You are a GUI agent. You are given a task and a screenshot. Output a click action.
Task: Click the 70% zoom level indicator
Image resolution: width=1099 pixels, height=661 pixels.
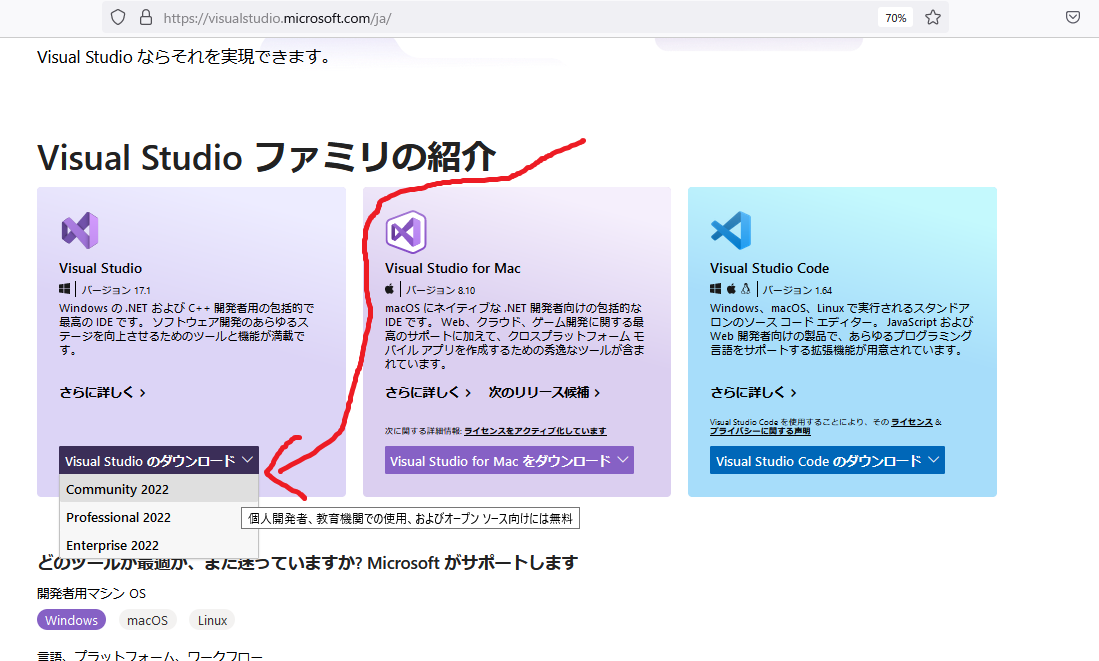(x=895, y=18)
